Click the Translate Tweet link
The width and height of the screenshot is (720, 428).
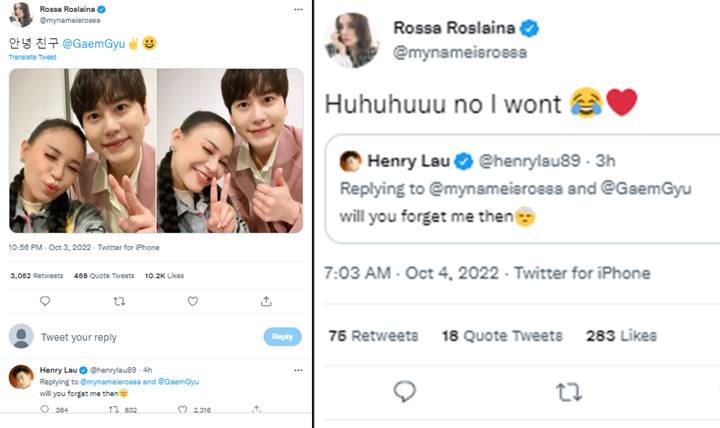click(x=33, y=57)
